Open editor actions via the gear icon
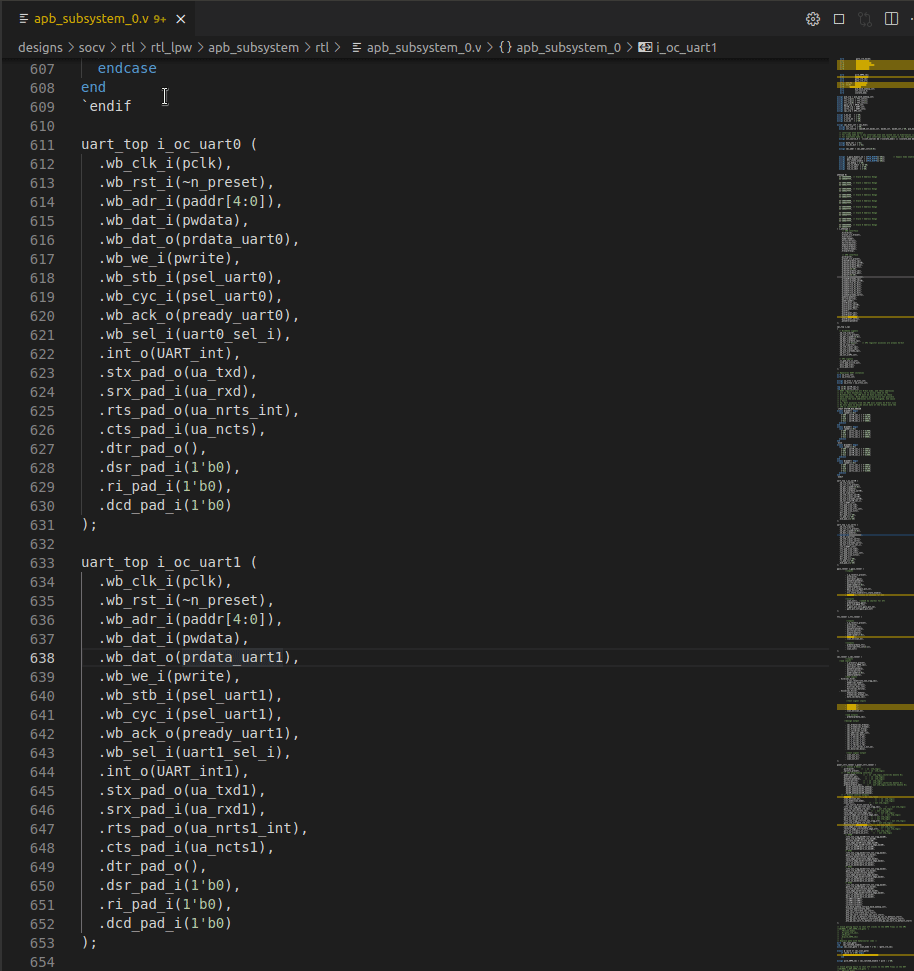 coord(813,18)
